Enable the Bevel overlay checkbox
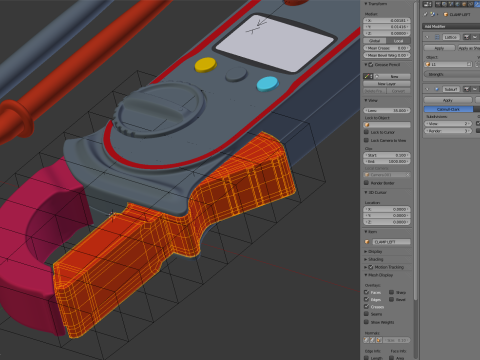This screenshot has width=480, height=360. click(392, 299)
